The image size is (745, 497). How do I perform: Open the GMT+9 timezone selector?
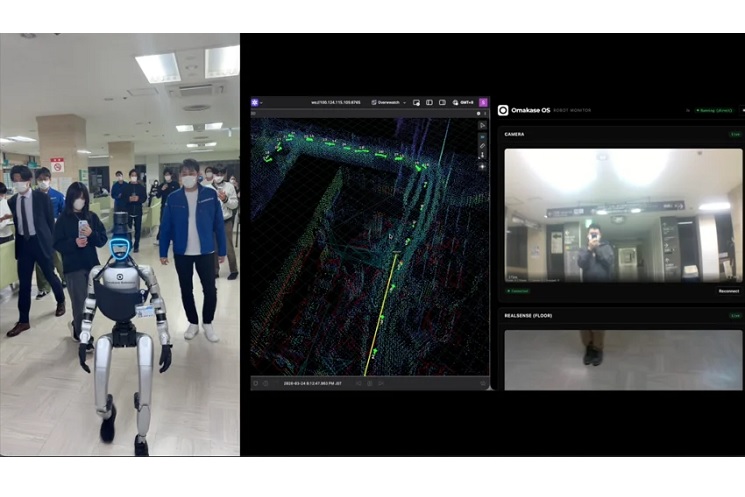463,102
